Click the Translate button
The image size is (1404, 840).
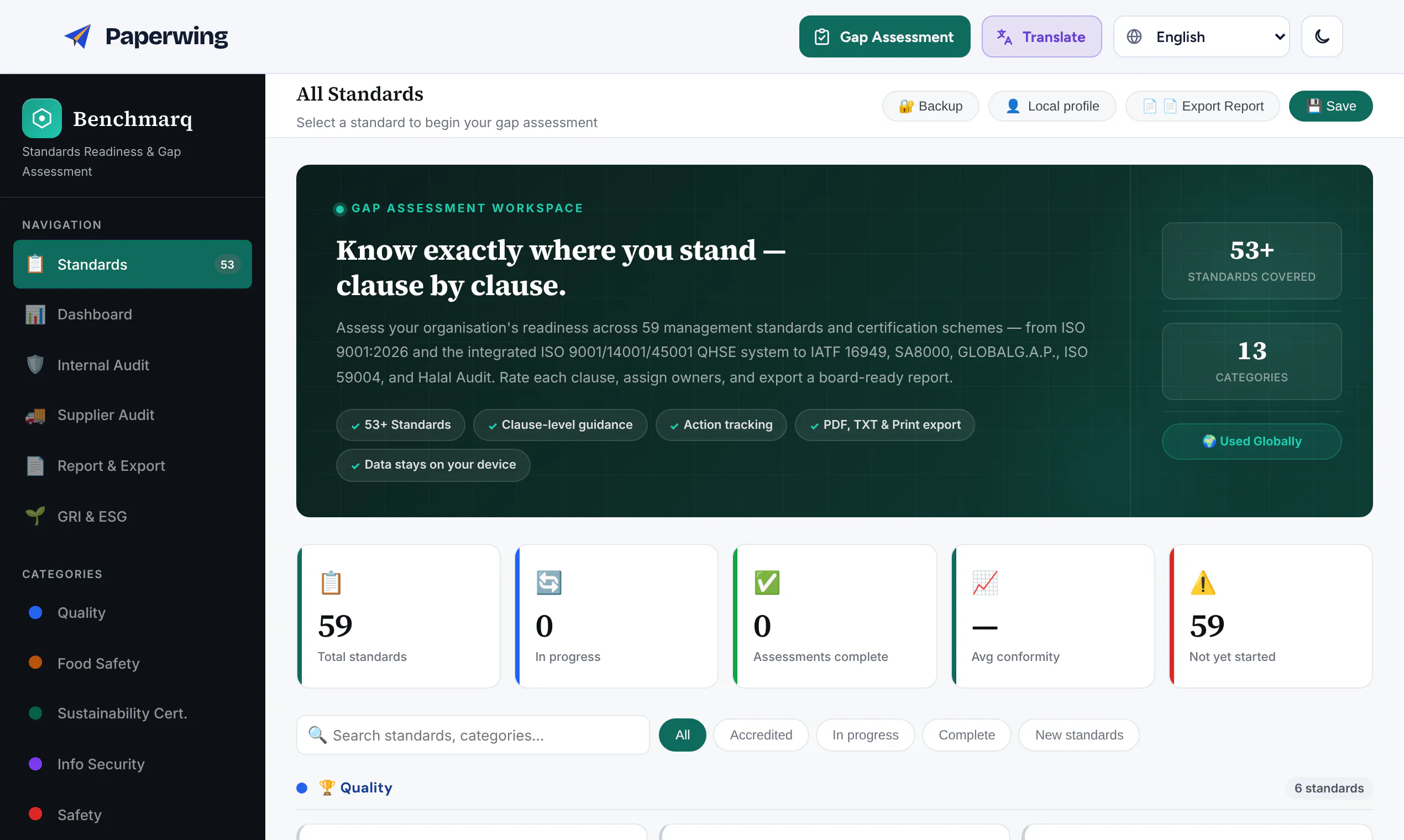1041,37
